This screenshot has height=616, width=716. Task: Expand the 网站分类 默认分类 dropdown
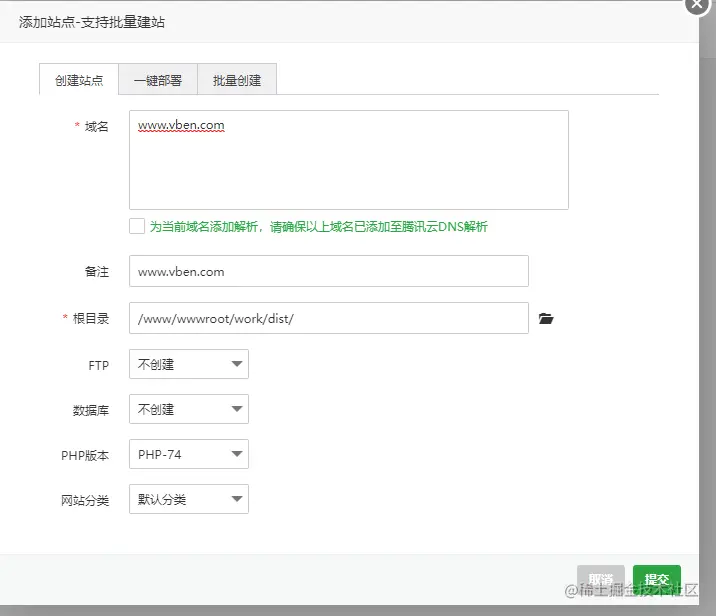pos(189,499)
